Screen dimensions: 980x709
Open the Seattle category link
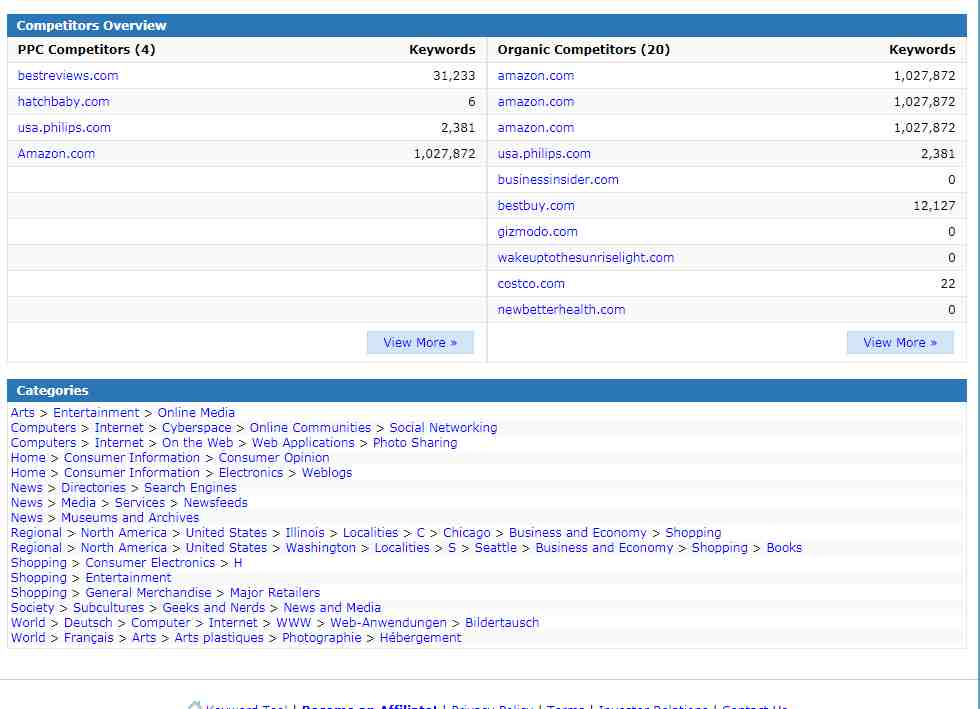pos(496,548)
